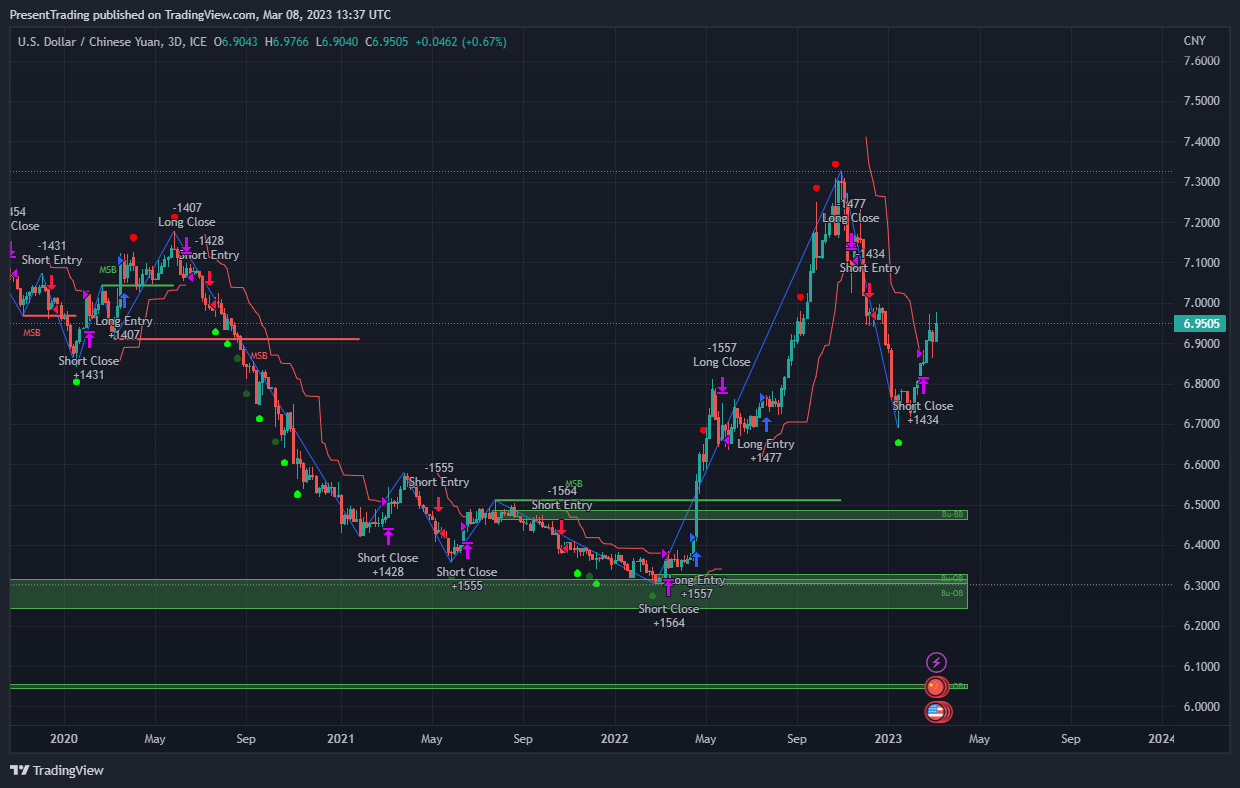Click the Short Close +1428 trade label

click(x=388, y=565)
